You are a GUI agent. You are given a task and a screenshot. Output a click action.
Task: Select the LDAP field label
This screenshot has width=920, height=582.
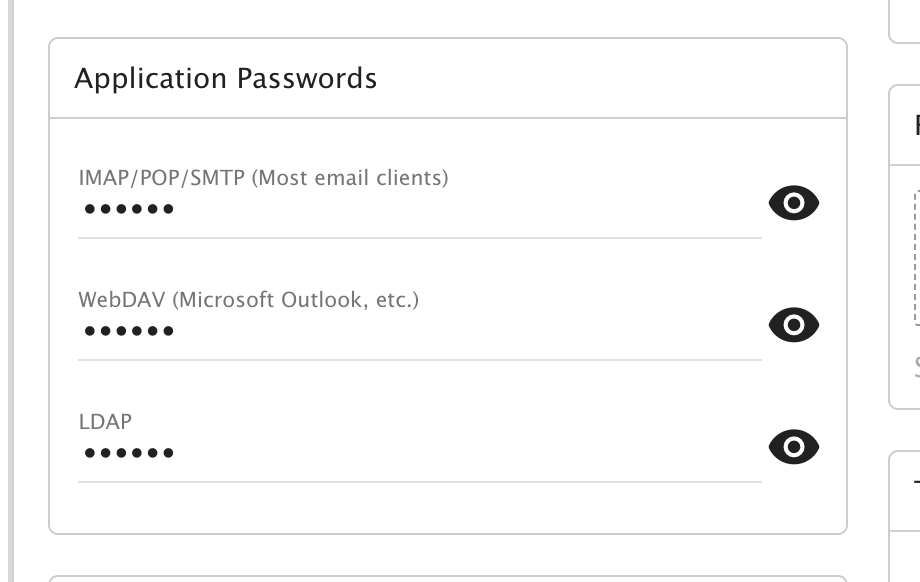[105, 421]
